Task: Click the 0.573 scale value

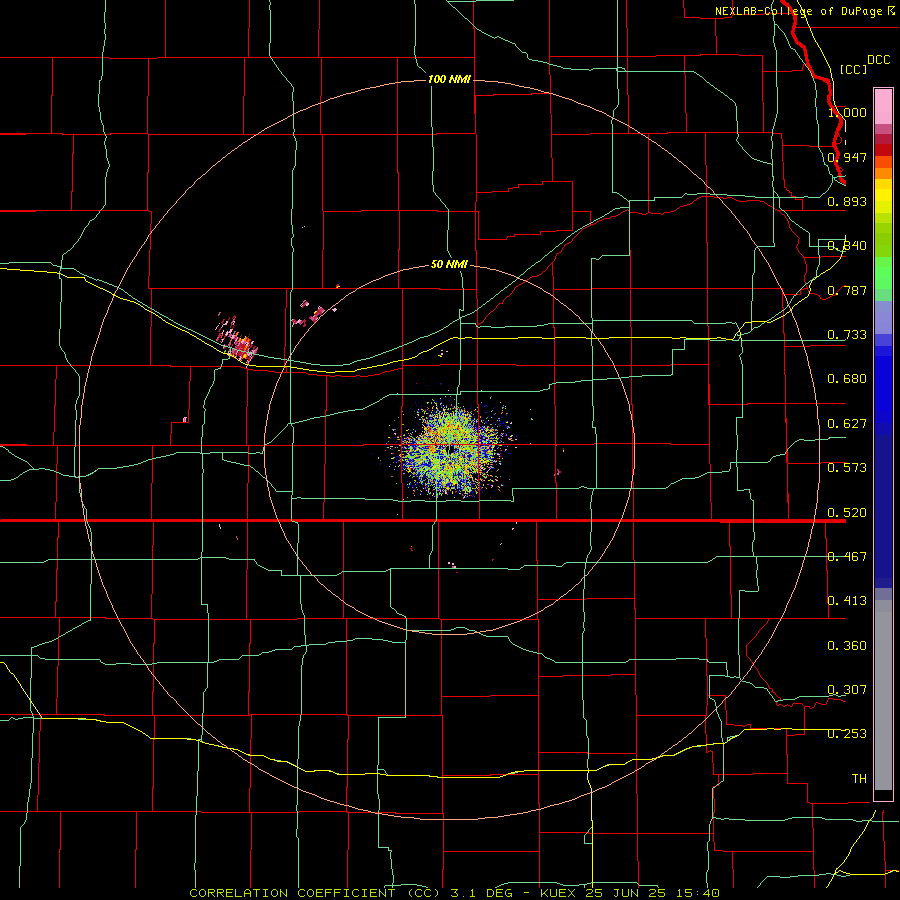Action: tap(847, 468)
